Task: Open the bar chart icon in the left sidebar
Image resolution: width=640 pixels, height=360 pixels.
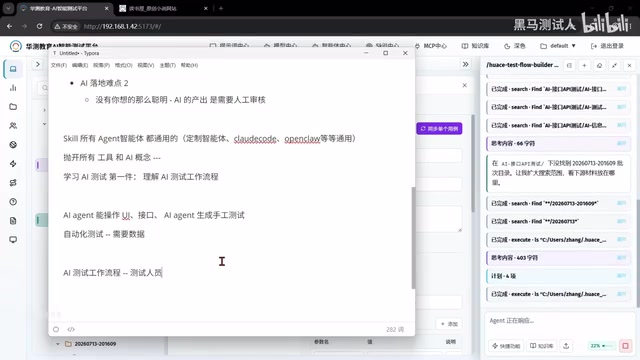Action: point(13,88)
